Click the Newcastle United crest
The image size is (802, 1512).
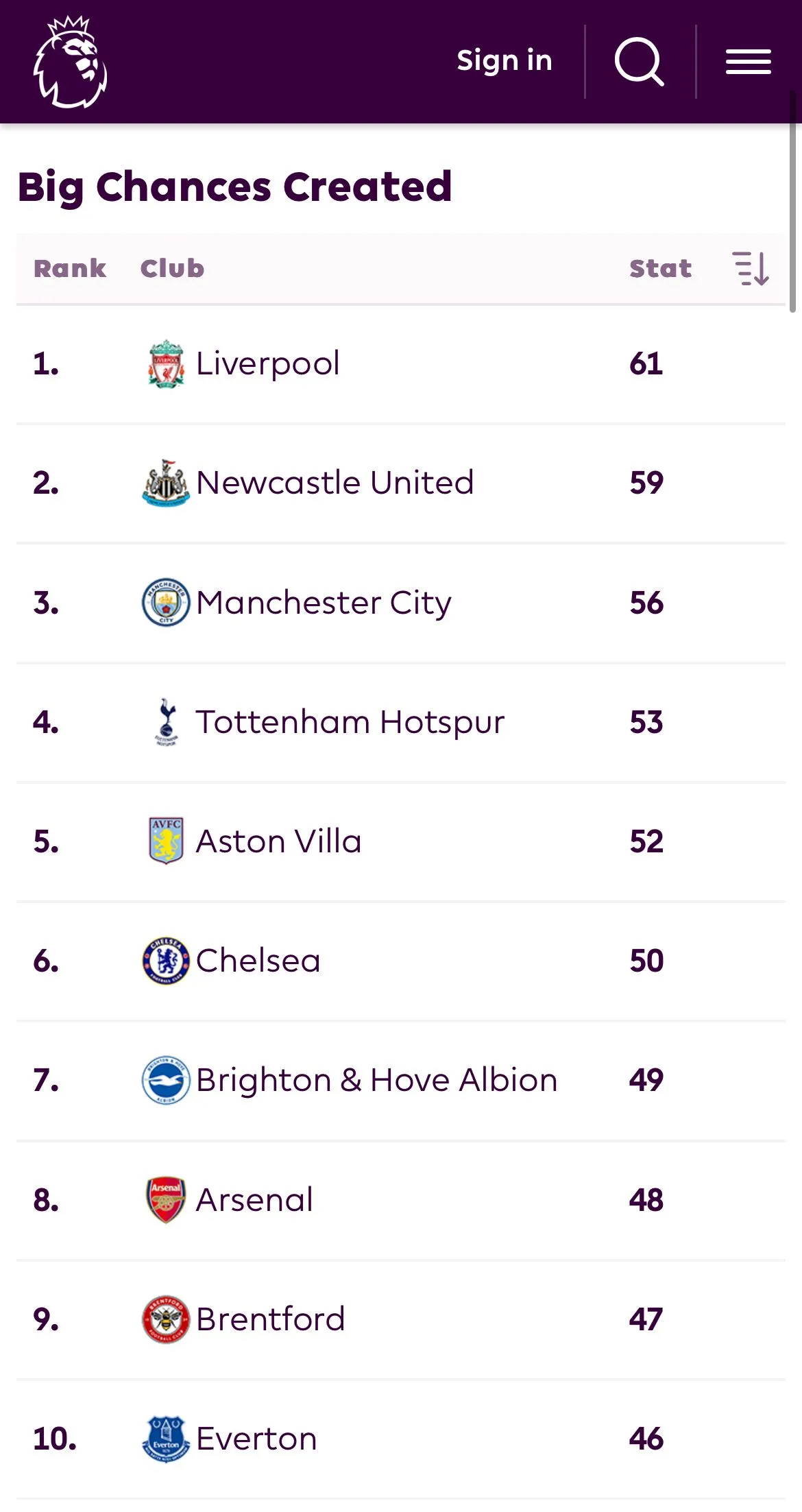166,483
